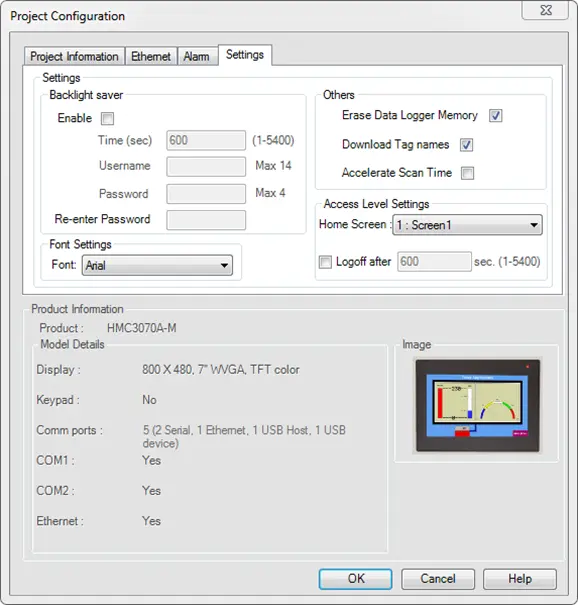Click the Keypad value No
578x605 pixels.
(149, 400)
